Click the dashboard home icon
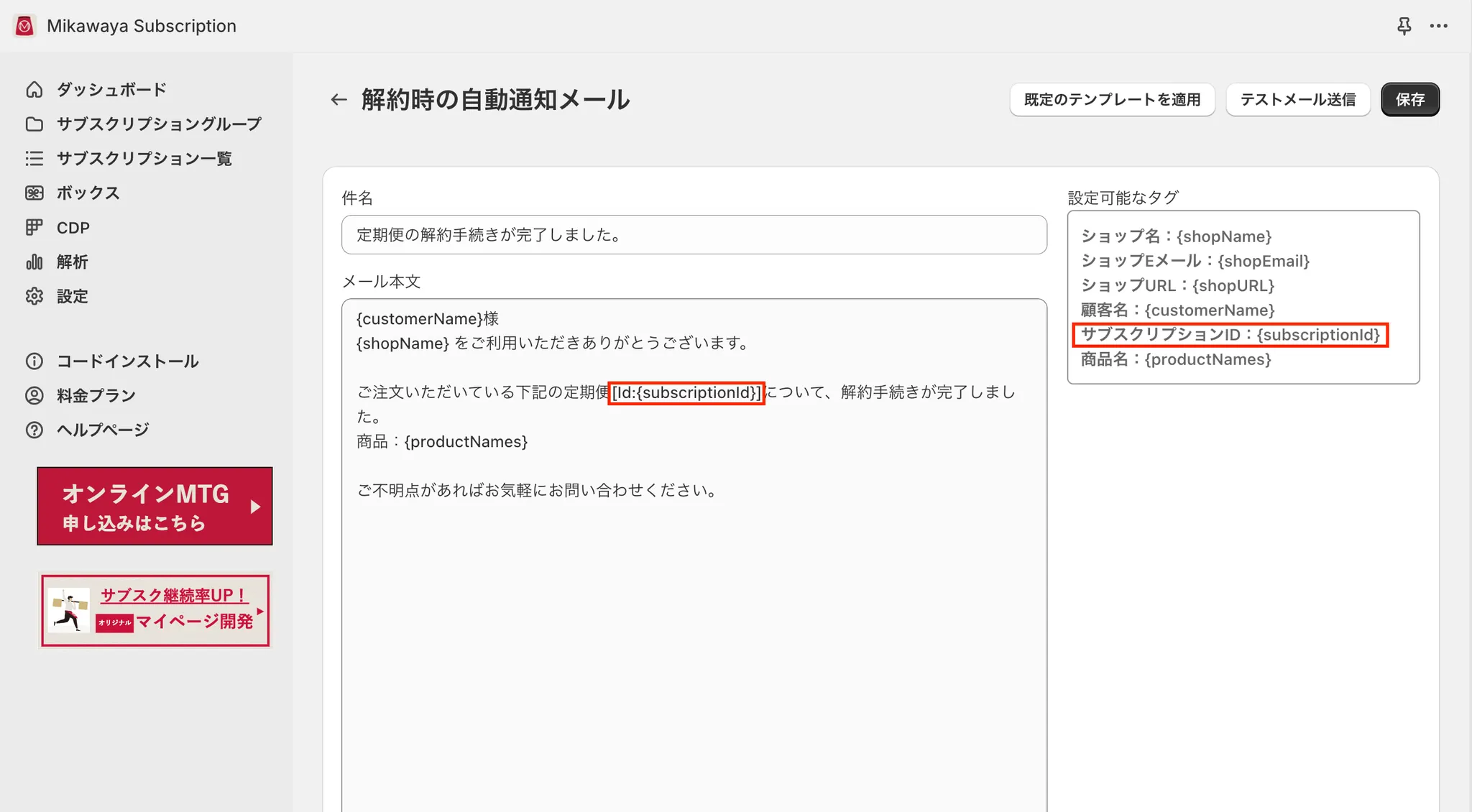Screen dimensions: 1472x812 [34, 90]
